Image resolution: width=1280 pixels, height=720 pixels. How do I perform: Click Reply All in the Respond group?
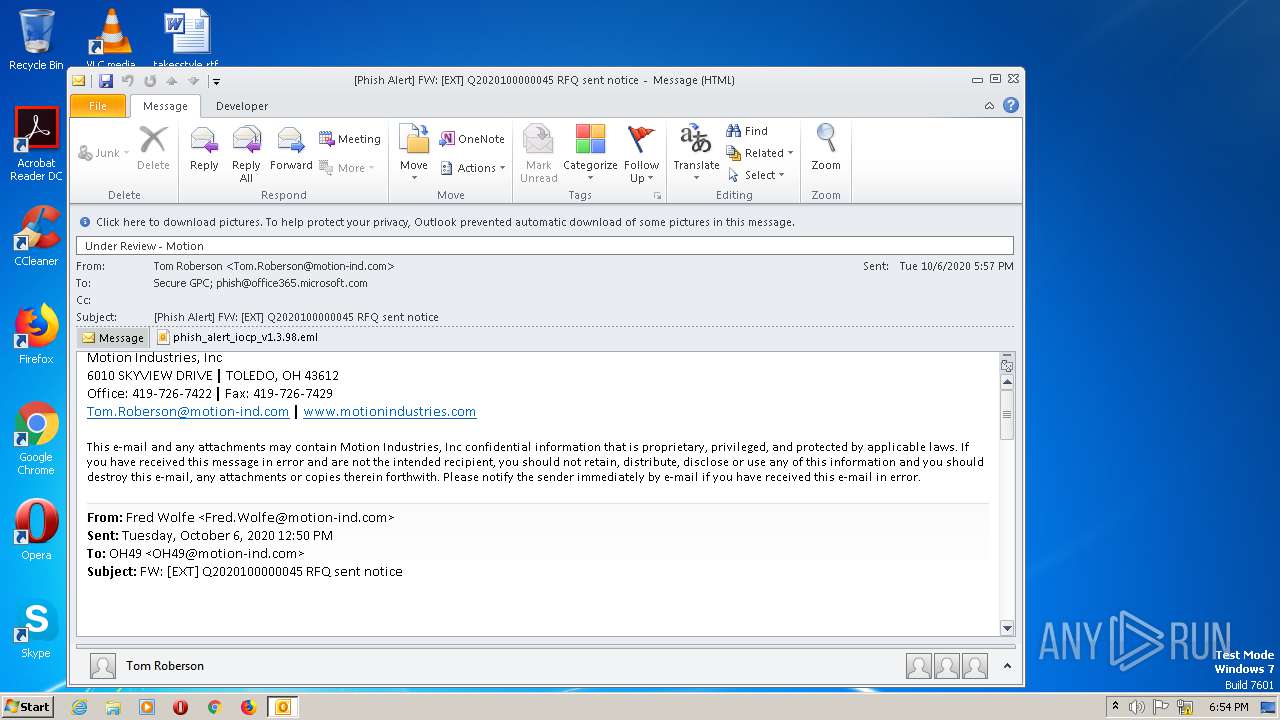246,154
